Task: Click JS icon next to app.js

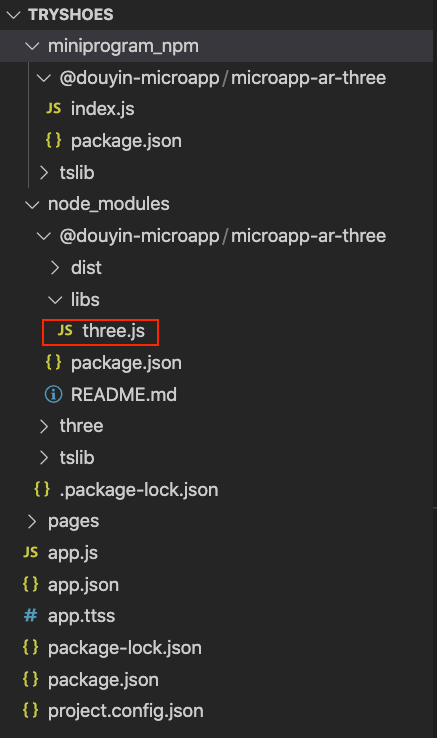Action: click(x=31, y=552)
